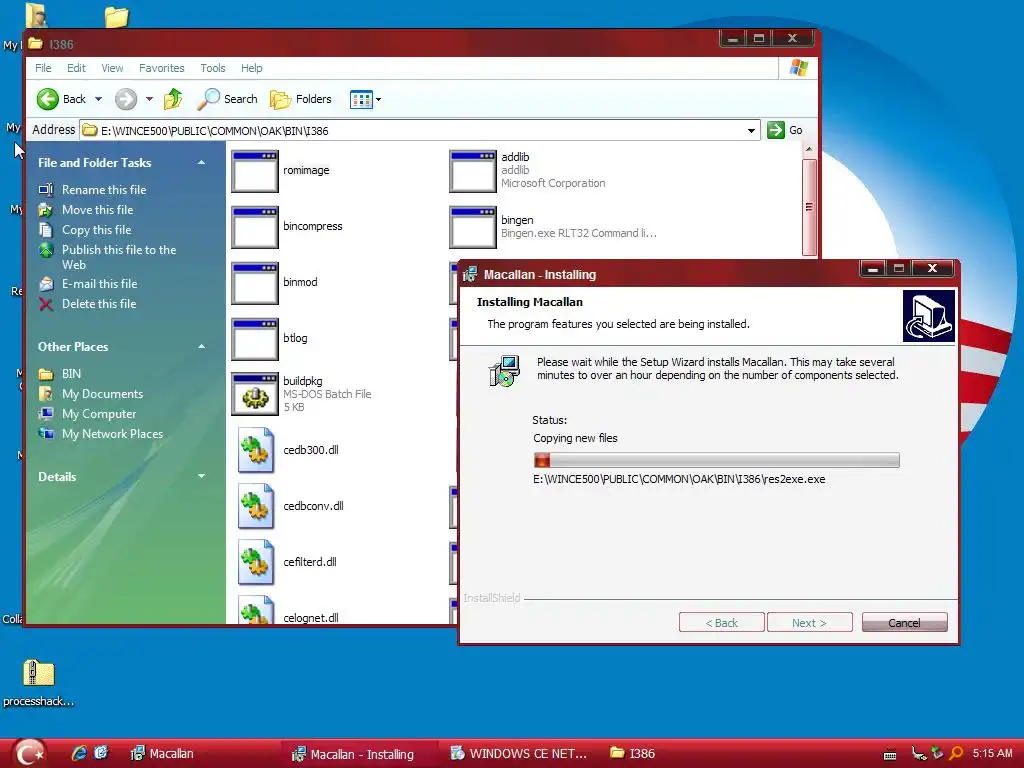This screenshot has width=1024, height=768.
Task: Click the Back arrow icon in the I386 Explorer window
Action: coord(47,99)
